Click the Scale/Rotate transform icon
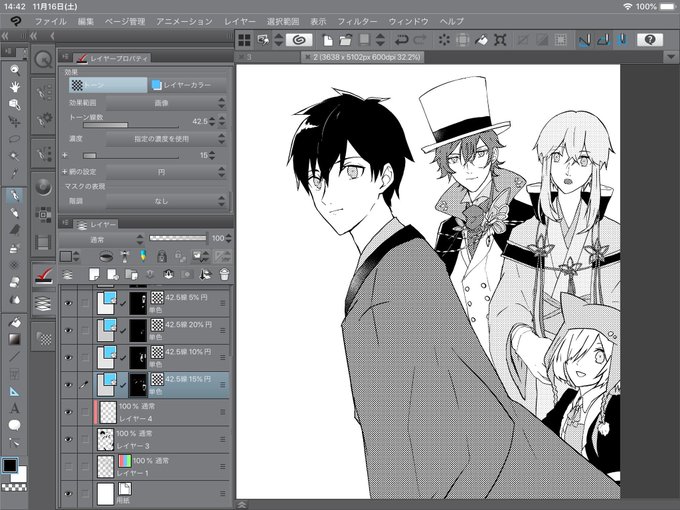Viewport: 680px width, 510px height. click(x=500, y=40)
